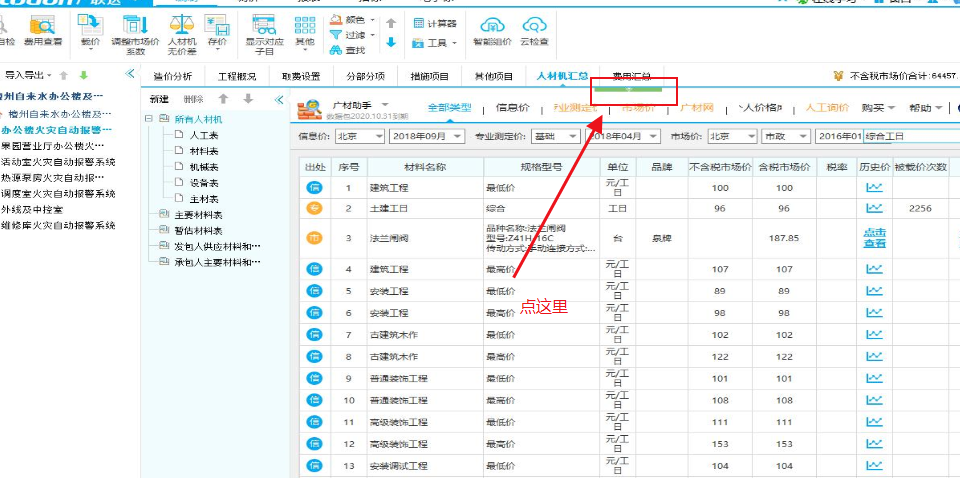
Task: Click the blue move-down arrow in ribbon
Action: pyautogui.click(x=391, y=42)
